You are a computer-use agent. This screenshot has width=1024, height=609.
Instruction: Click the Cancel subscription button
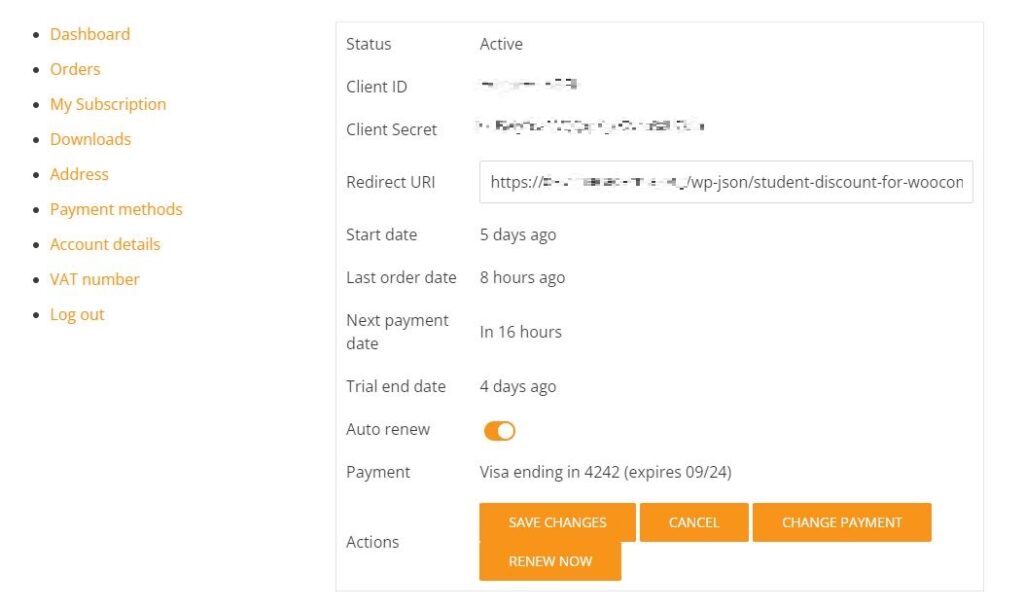pos(693,523)
